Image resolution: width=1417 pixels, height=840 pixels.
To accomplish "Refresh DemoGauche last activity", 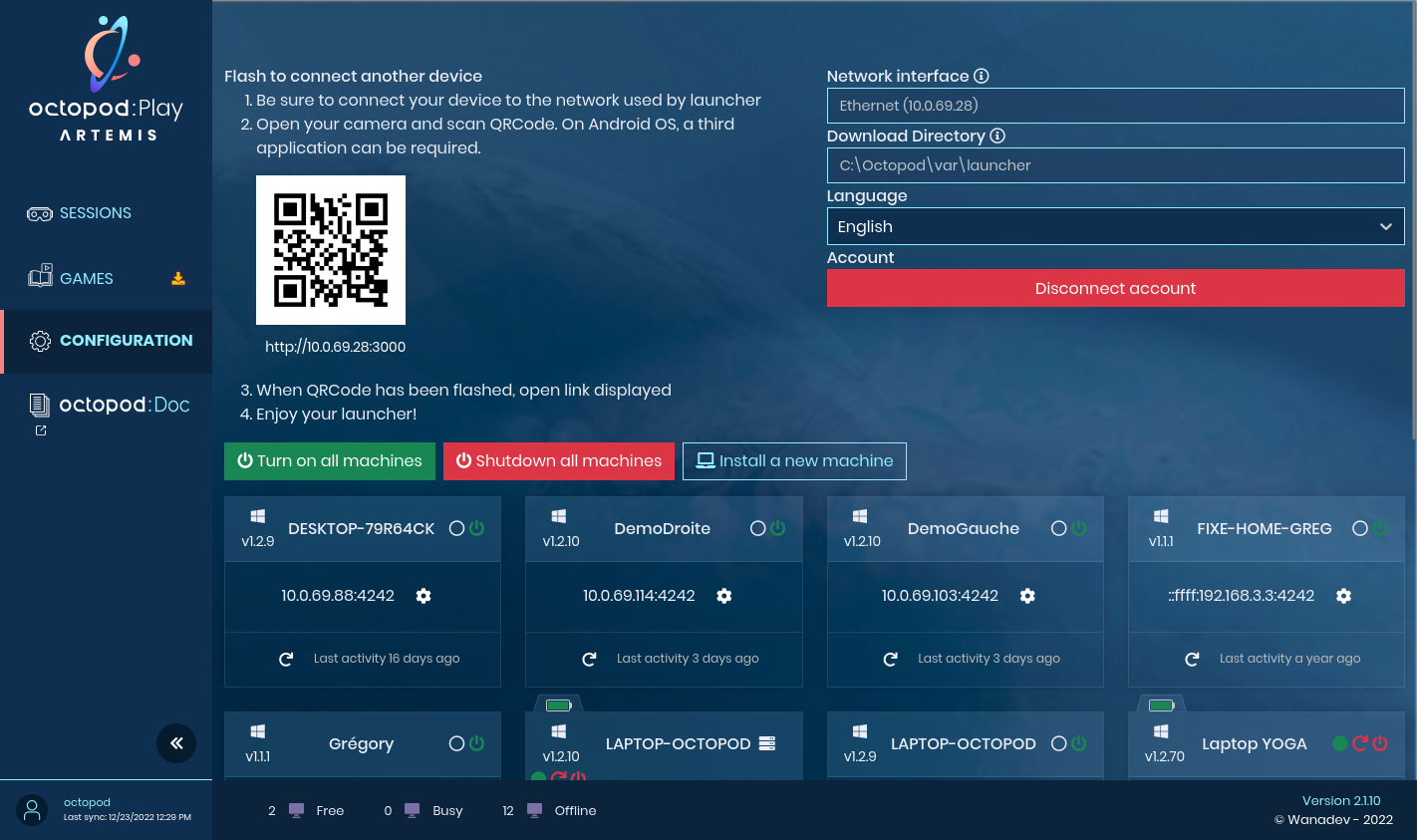I will [x=890, y=659].
